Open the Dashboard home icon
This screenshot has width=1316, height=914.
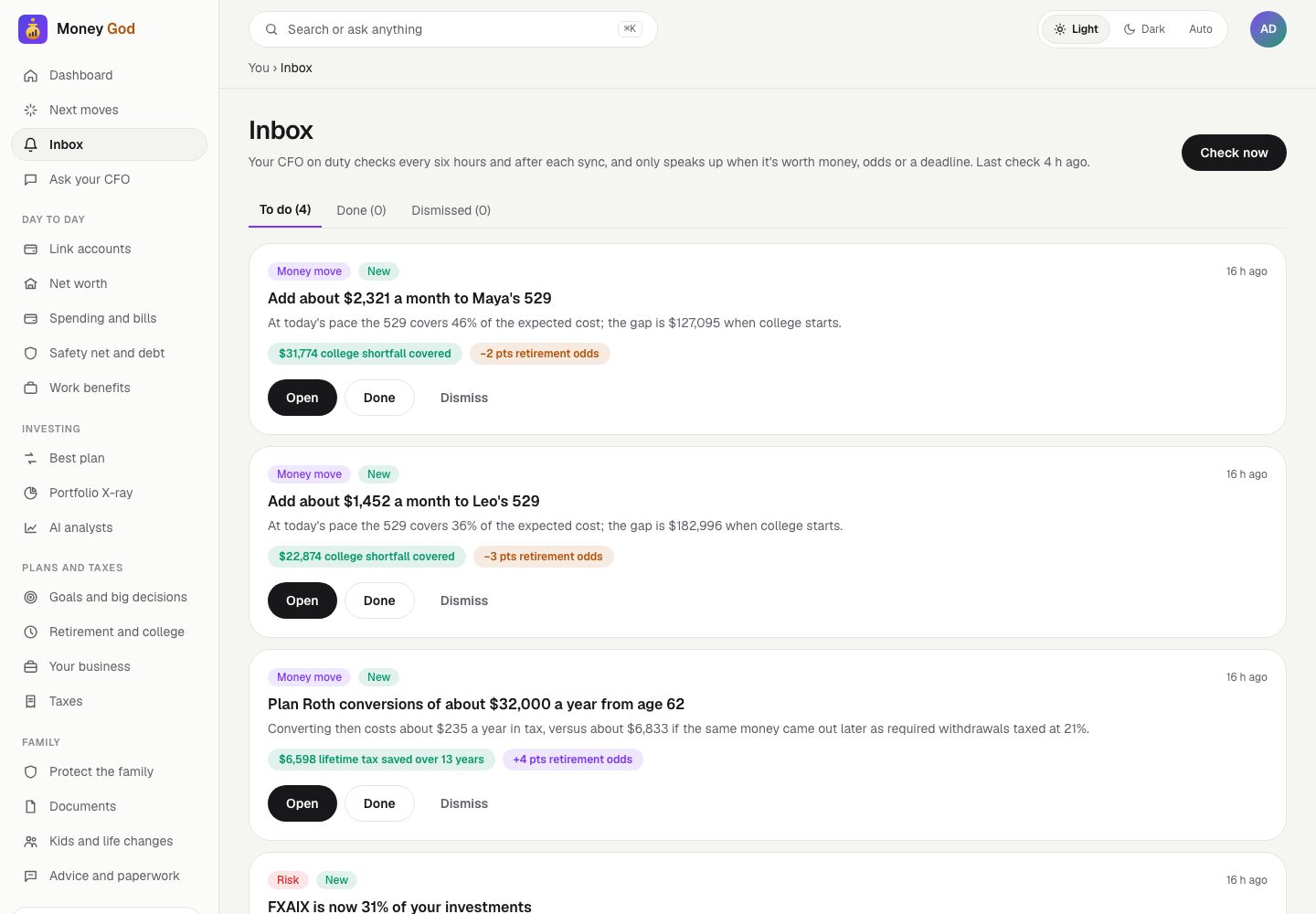(30, 75)
